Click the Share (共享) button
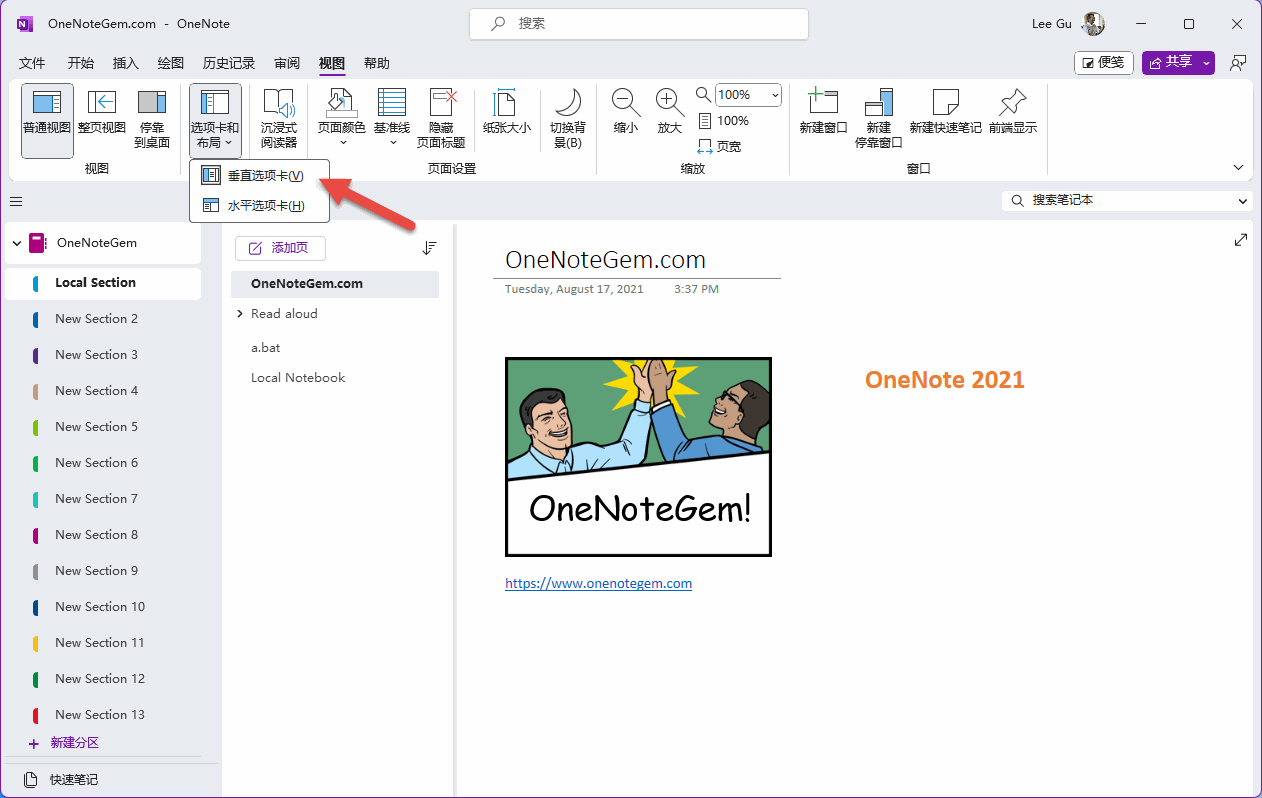The width and height of the screenshot is (1262, 798). coord(1170,63)
